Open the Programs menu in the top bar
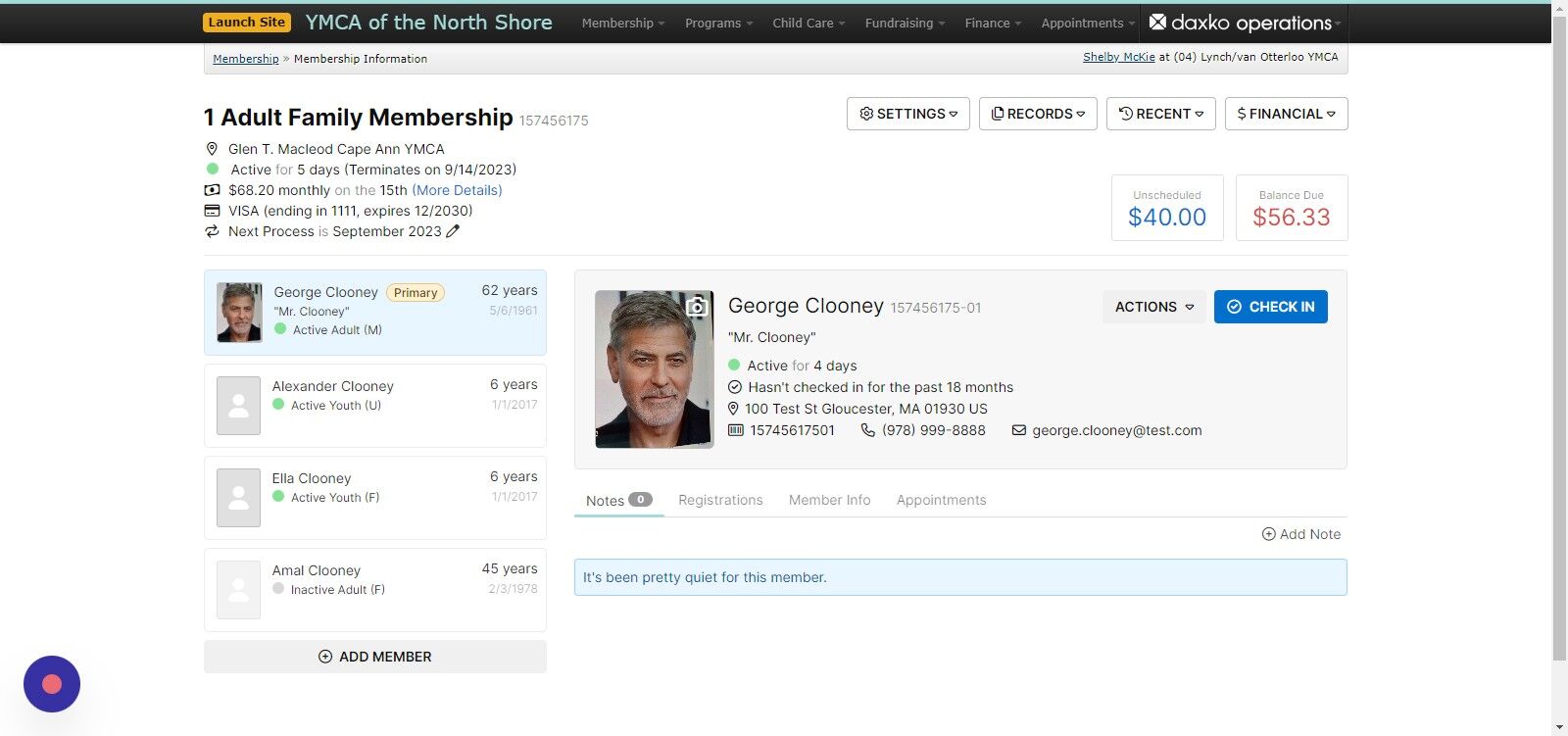 (718, 23)
